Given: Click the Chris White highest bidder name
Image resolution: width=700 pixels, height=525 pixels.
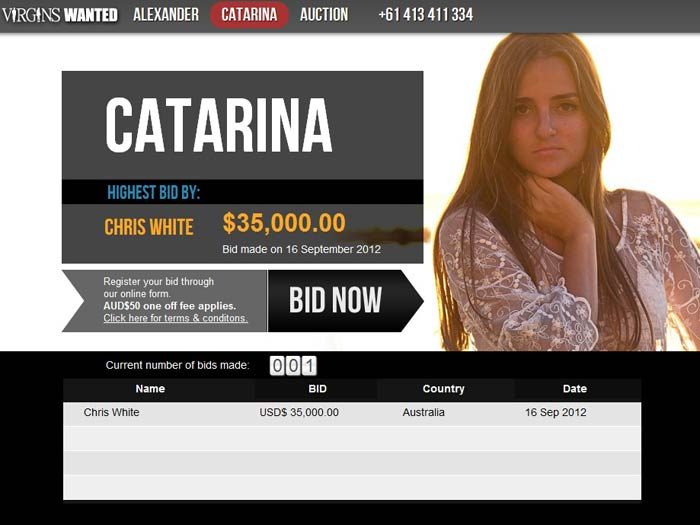Looking at the screenshot, I should [149, 227].
